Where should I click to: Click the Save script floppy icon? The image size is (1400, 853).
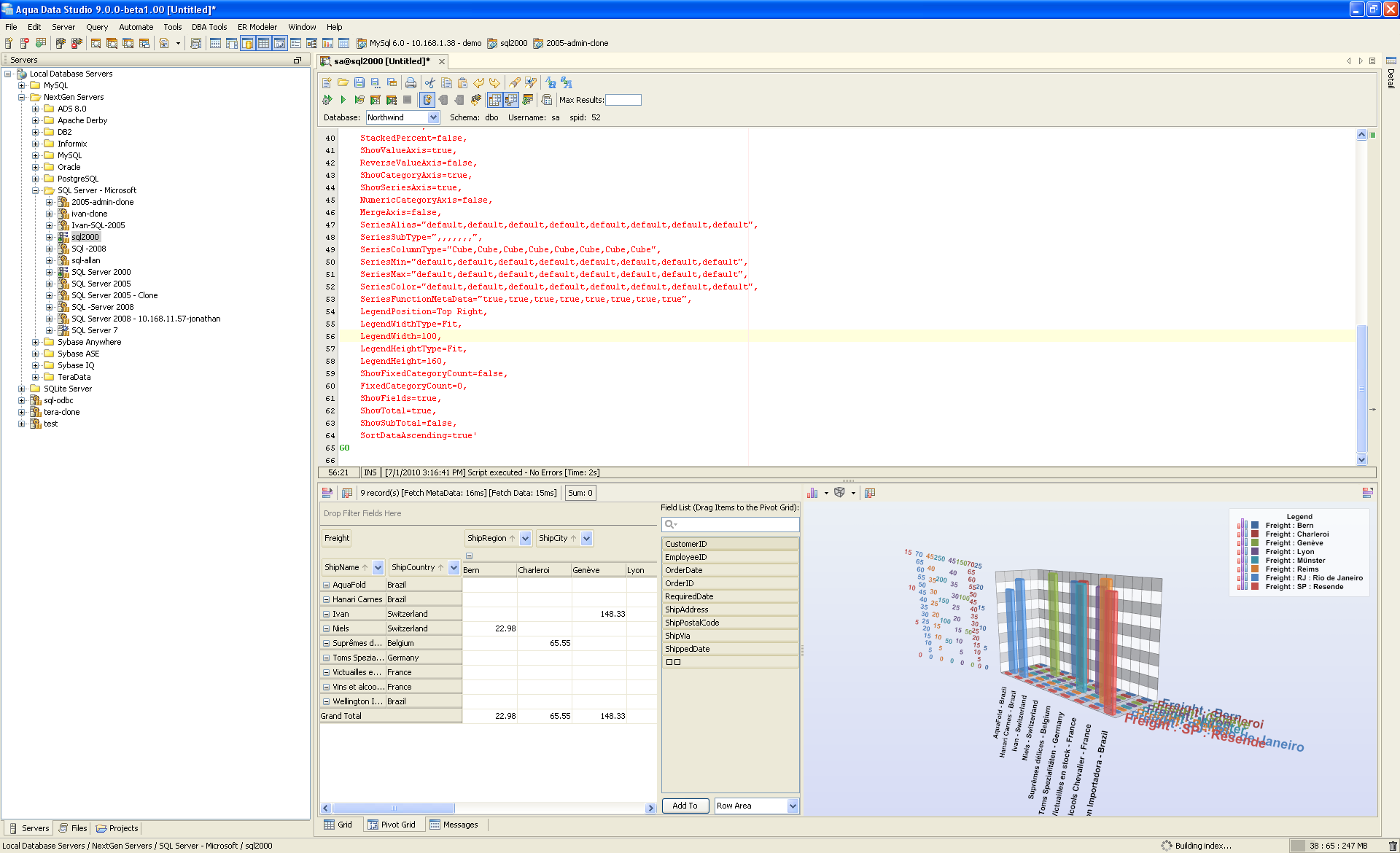click(x=359, y=83)
